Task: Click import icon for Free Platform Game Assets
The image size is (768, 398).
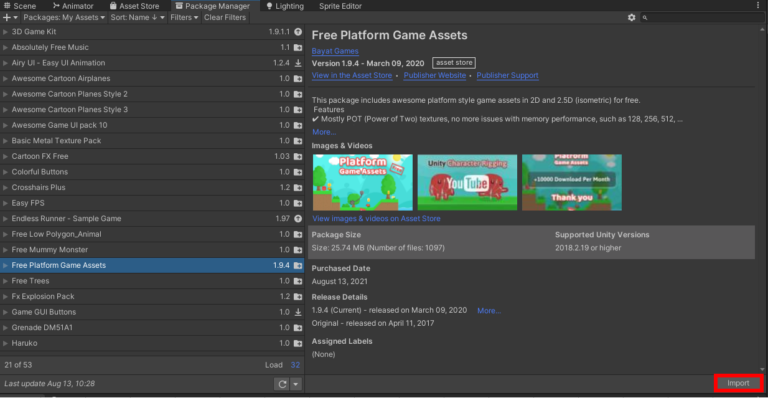Action: (x=298, y=265)
